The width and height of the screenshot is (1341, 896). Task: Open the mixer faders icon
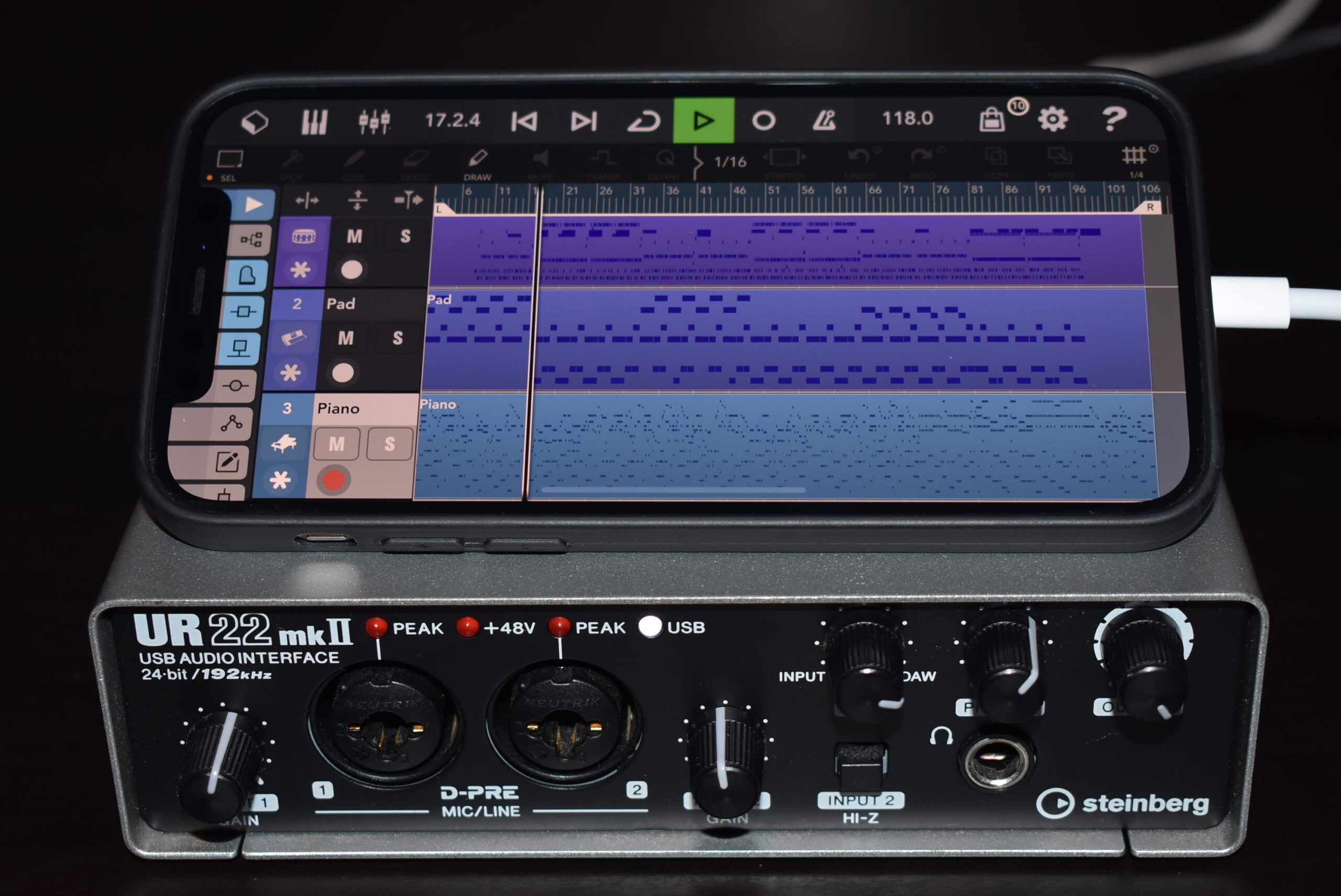pos(374,121)
